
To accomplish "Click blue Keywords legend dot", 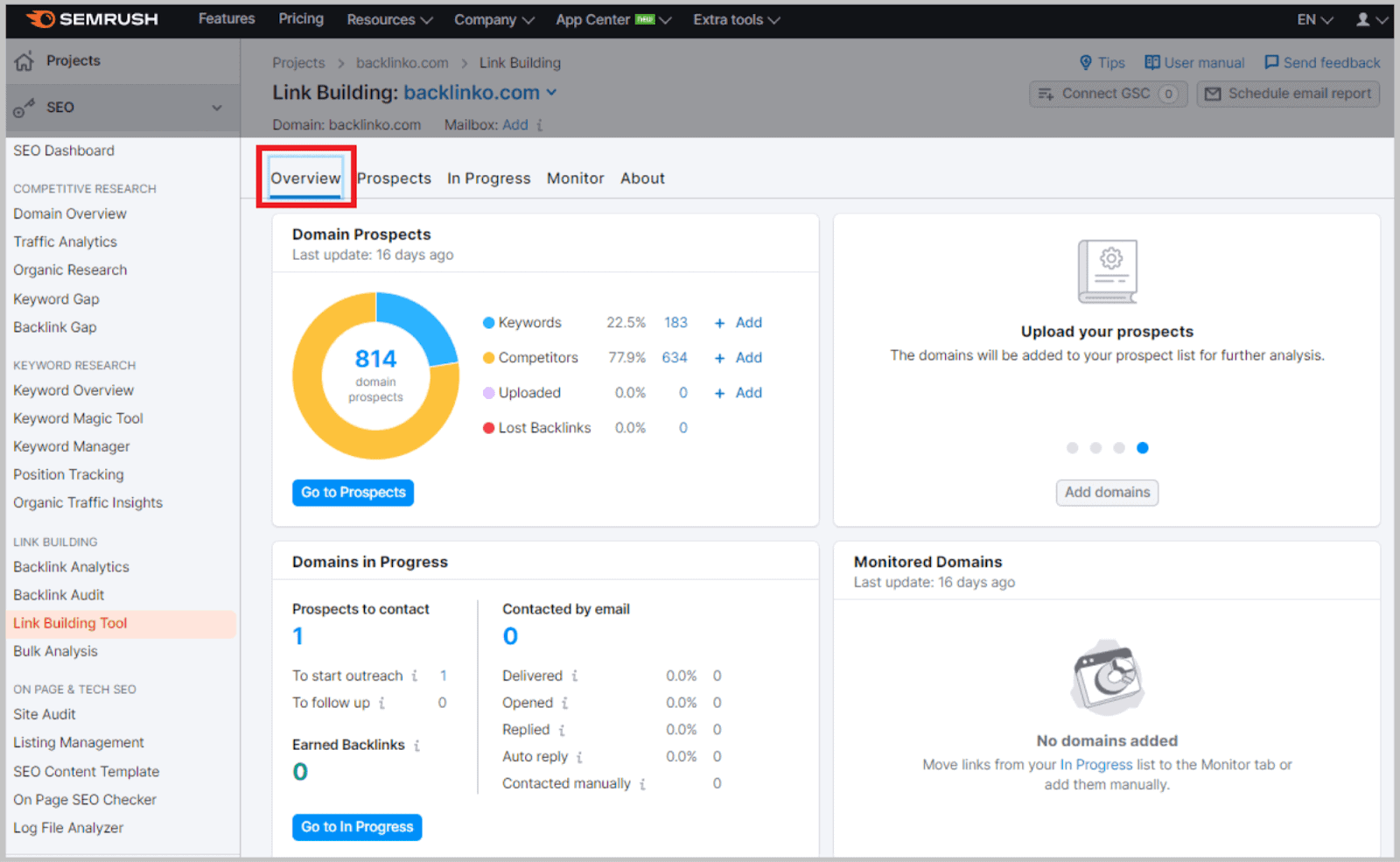I will [489, 323].
